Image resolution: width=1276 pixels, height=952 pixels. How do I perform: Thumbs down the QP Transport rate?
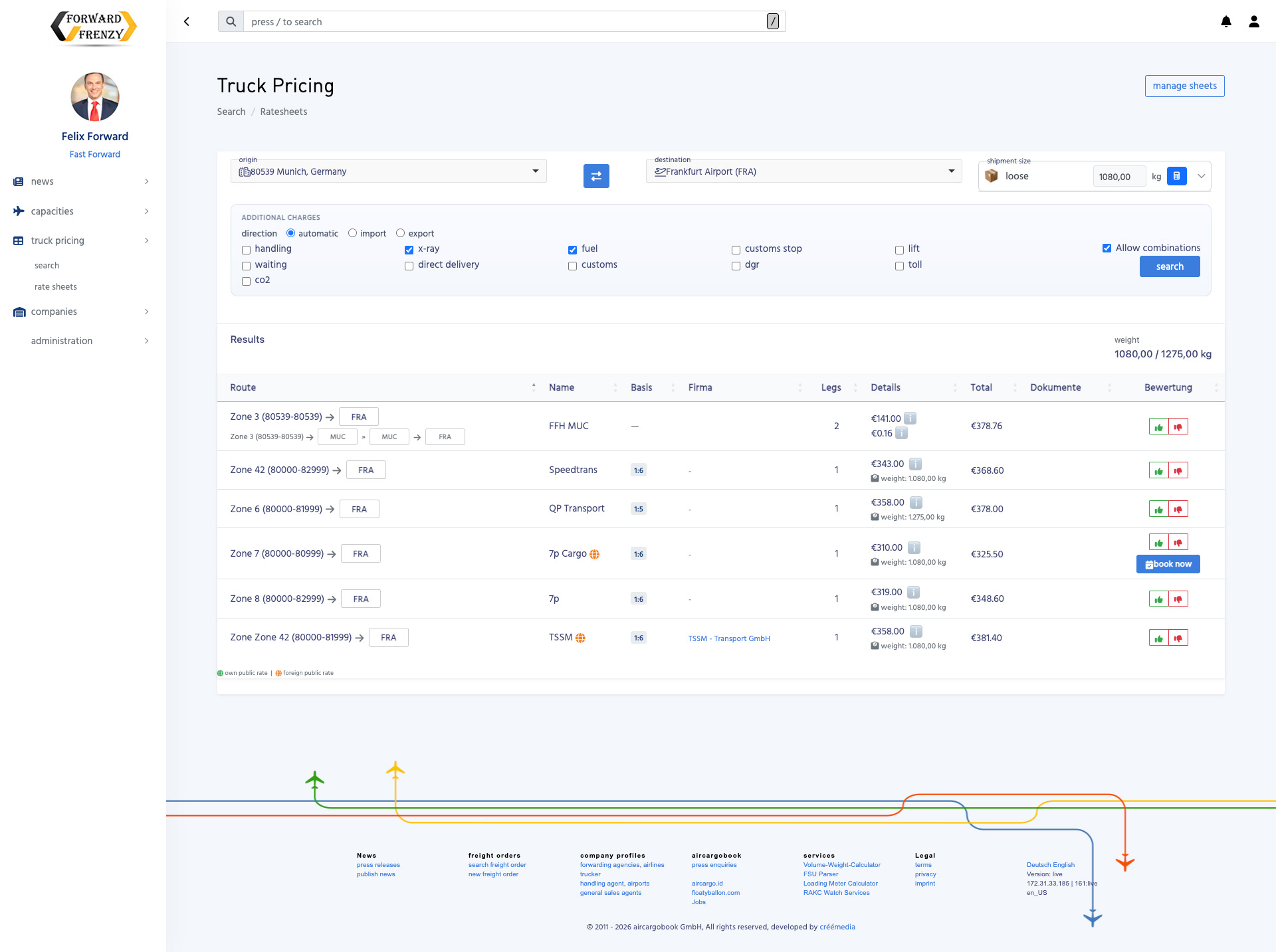coord(1178,510)
